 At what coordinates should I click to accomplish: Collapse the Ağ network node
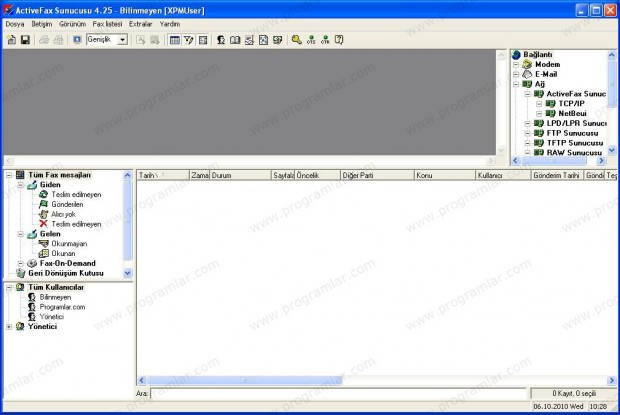(516, 84)
